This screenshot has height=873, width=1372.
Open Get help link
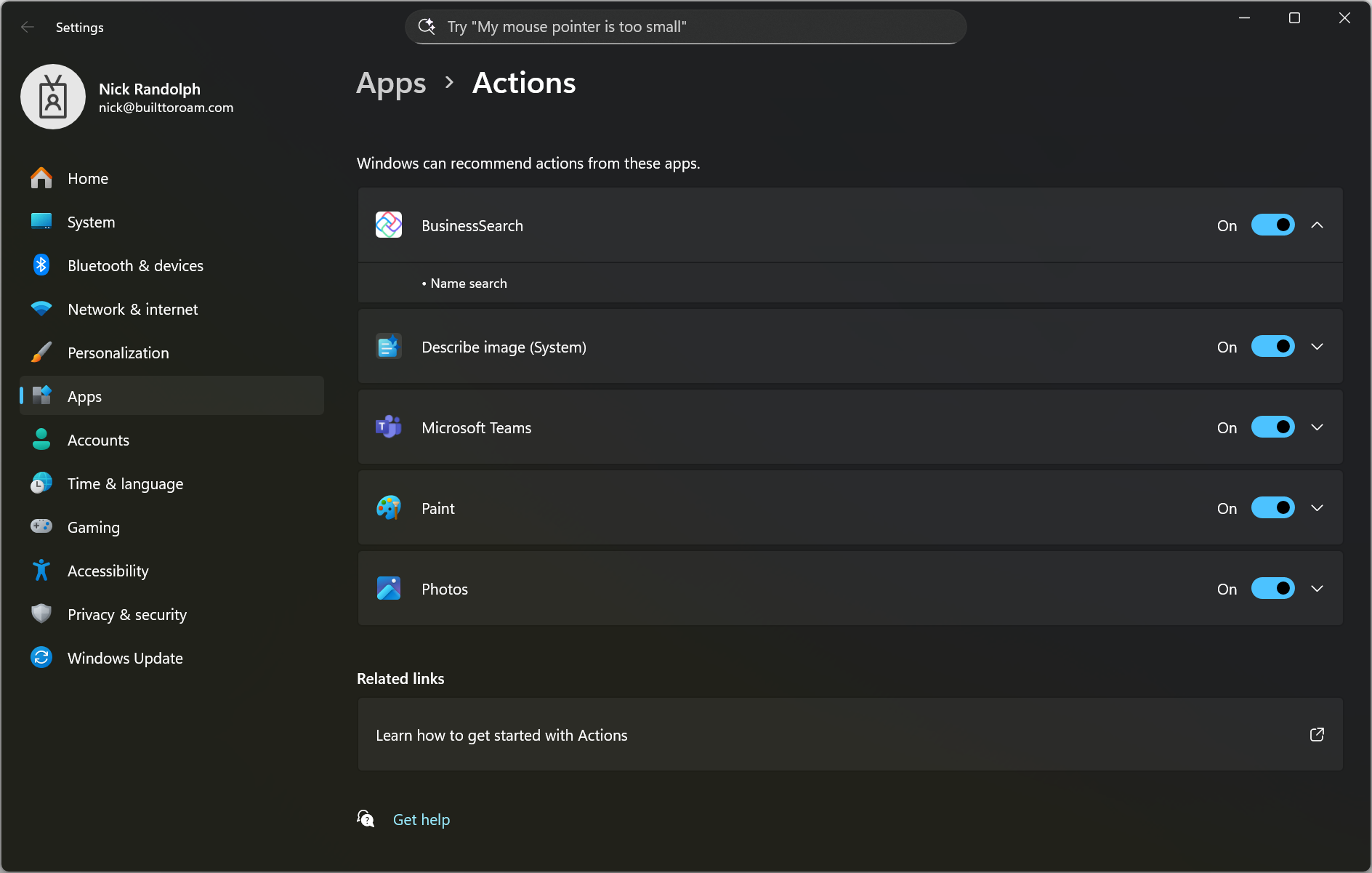point(421,819)
